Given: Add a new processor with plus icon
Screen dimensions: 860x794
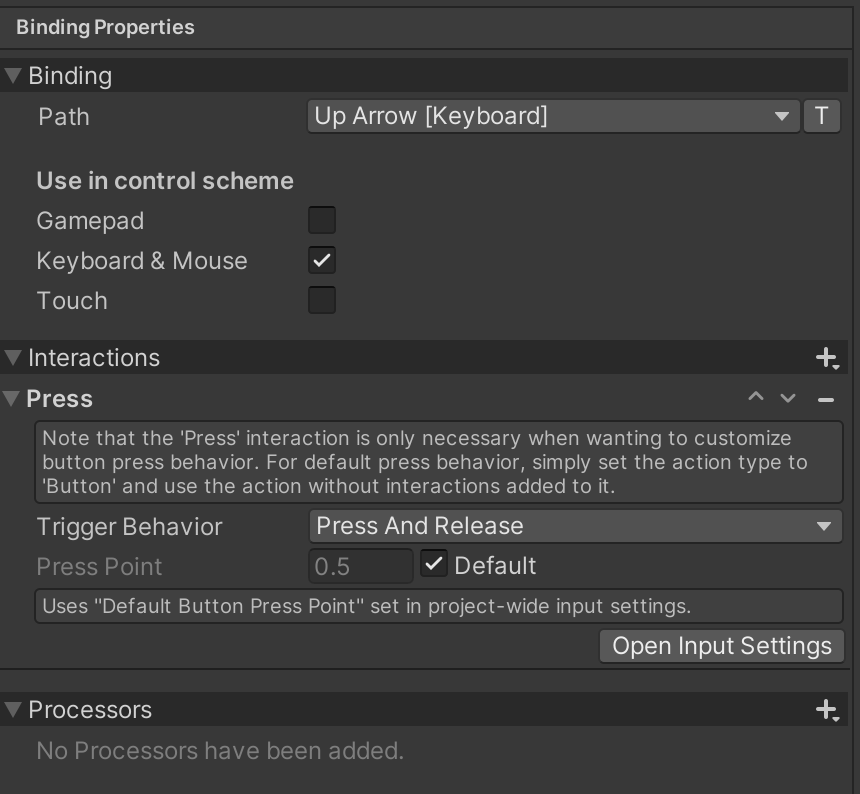Looking at the screenshot, I should (826, 709).
